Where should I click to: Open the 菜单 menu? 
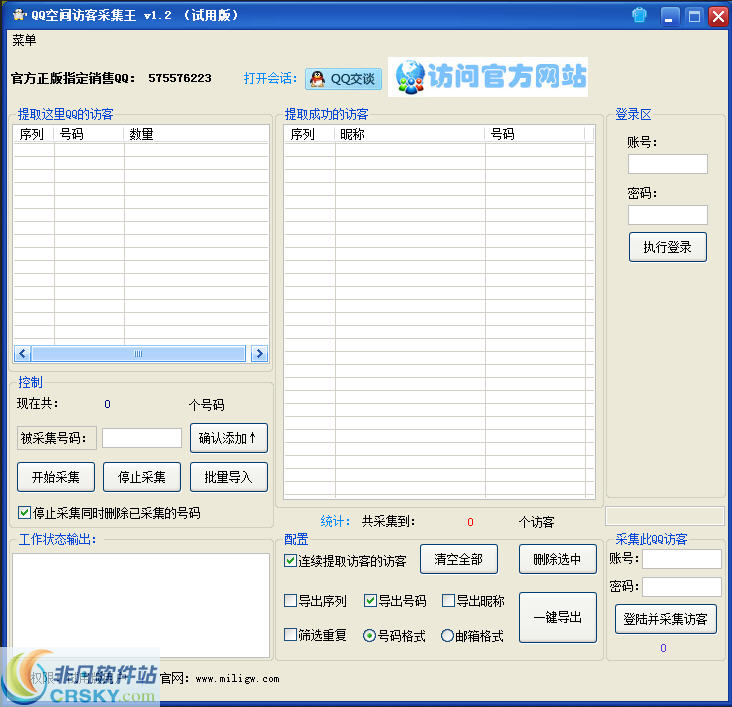tap(24, 40)
